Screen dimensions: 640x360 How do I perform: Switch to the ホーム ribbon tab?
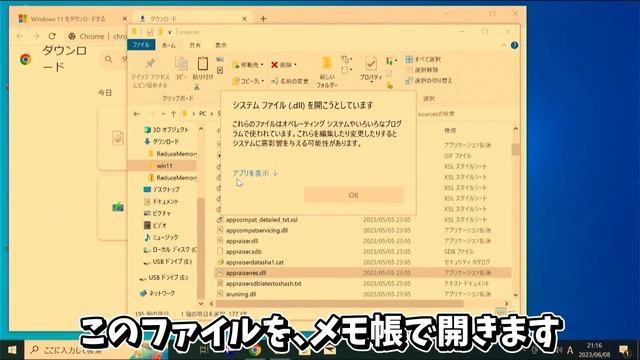click(x=169, y=45)
